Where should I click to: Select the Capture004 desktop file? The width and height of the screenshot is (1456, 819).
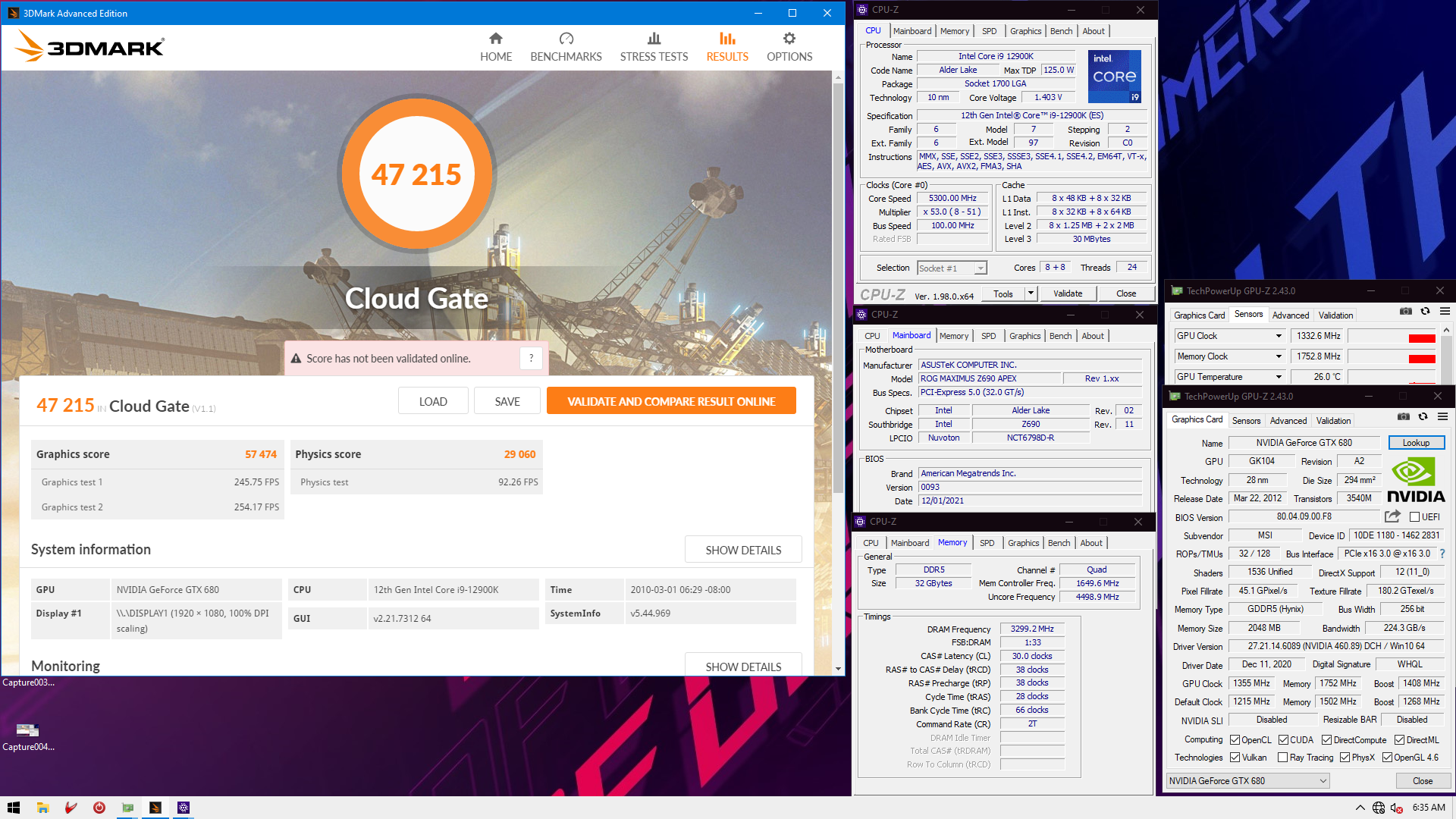click(28, 736)
